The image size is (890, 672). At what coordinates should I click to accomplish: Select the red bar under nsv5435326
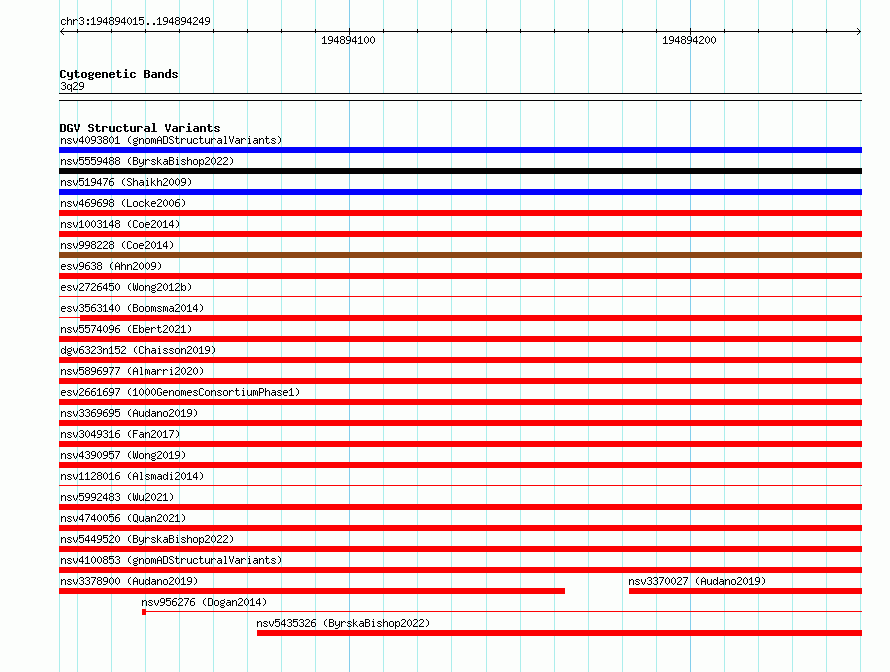click(559, 633)
